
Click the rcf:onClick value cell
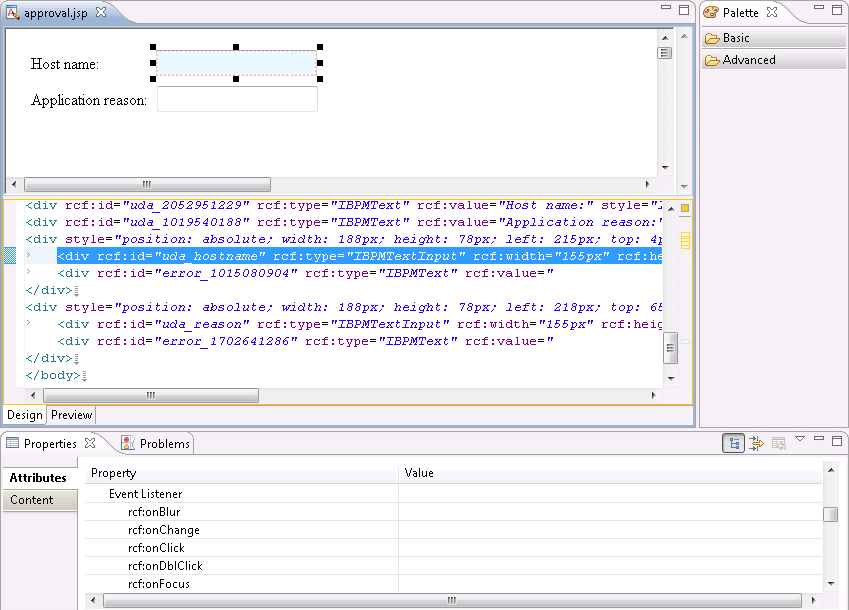point(610,548)
